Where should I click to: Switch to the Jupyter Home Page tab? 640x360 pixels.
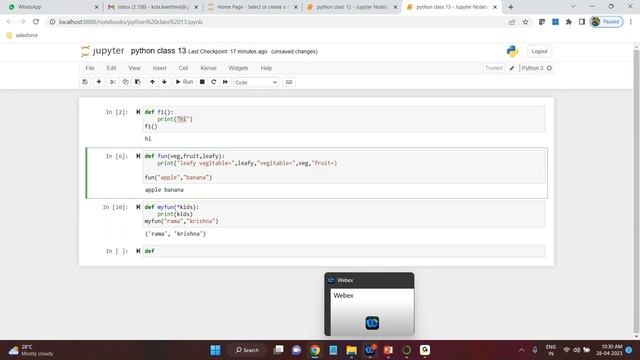point(251,7)
